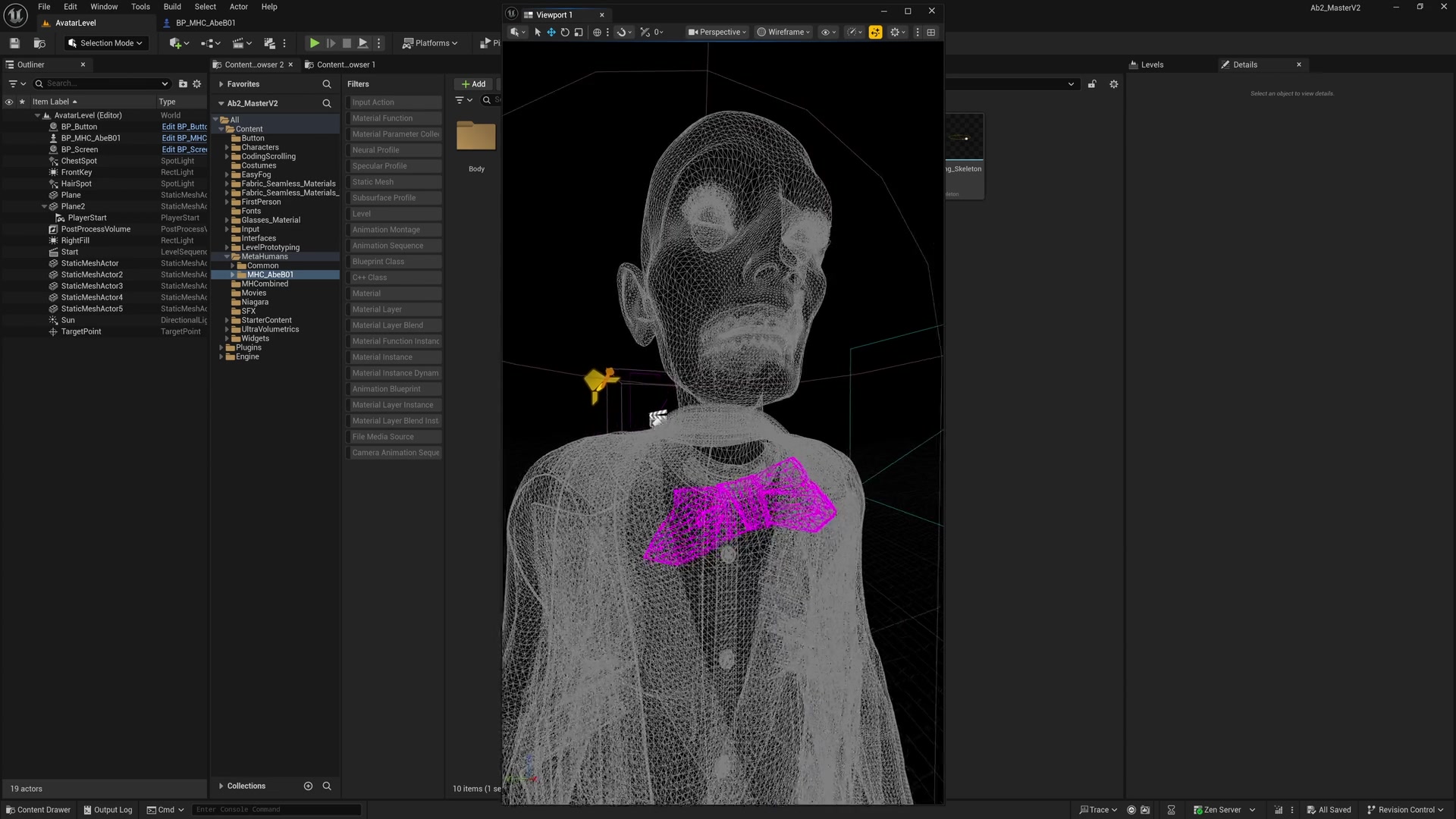Collapse the MetaHumans folder
1456x819 pixels.
[x=227, y=256]
